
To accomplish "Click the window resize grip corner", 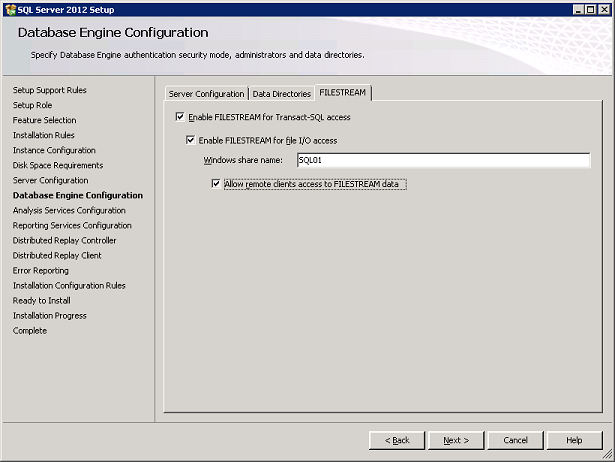I will pos(607,455).
